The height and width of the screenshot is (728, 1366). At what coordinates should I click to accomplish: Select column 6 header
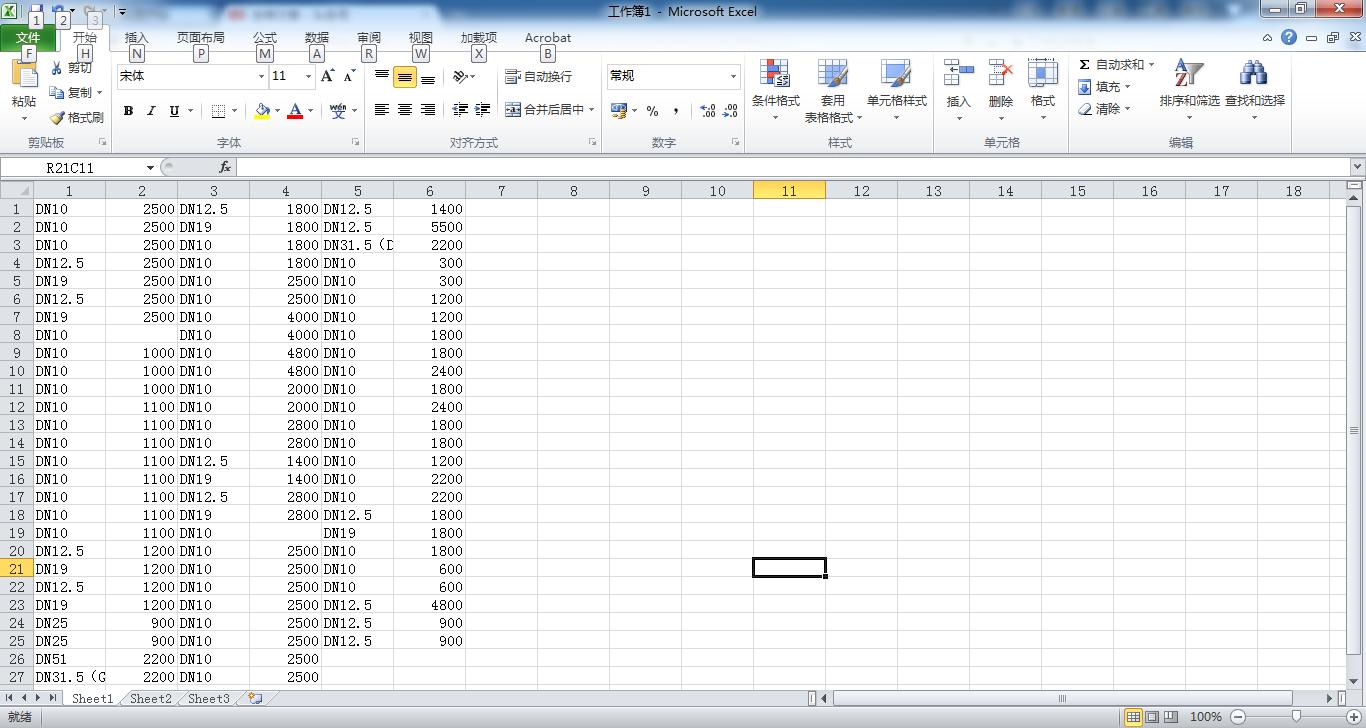pyautogui.click(x=429, y=190)
